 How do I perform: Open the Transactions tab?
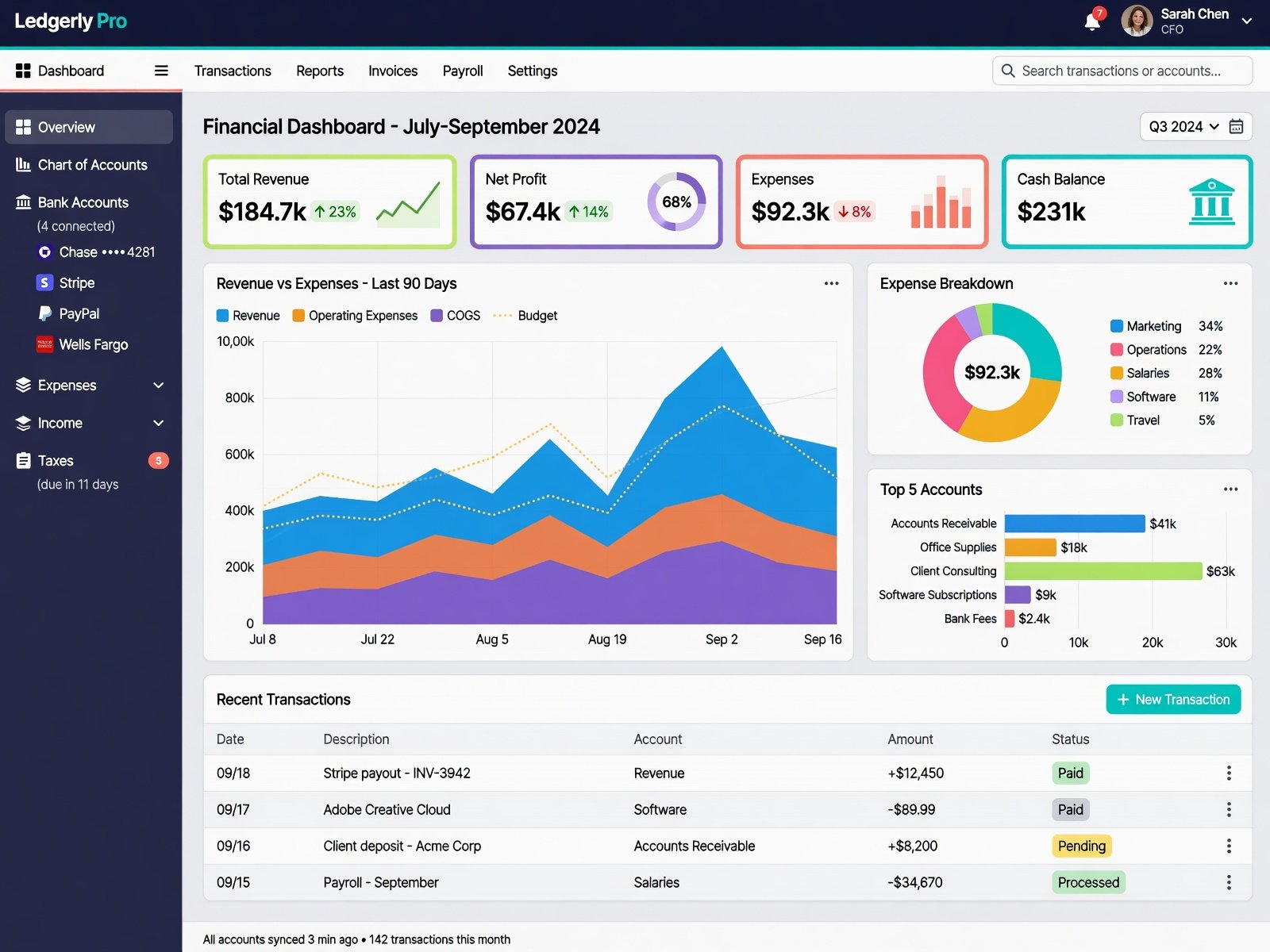[x=233, y=71]
